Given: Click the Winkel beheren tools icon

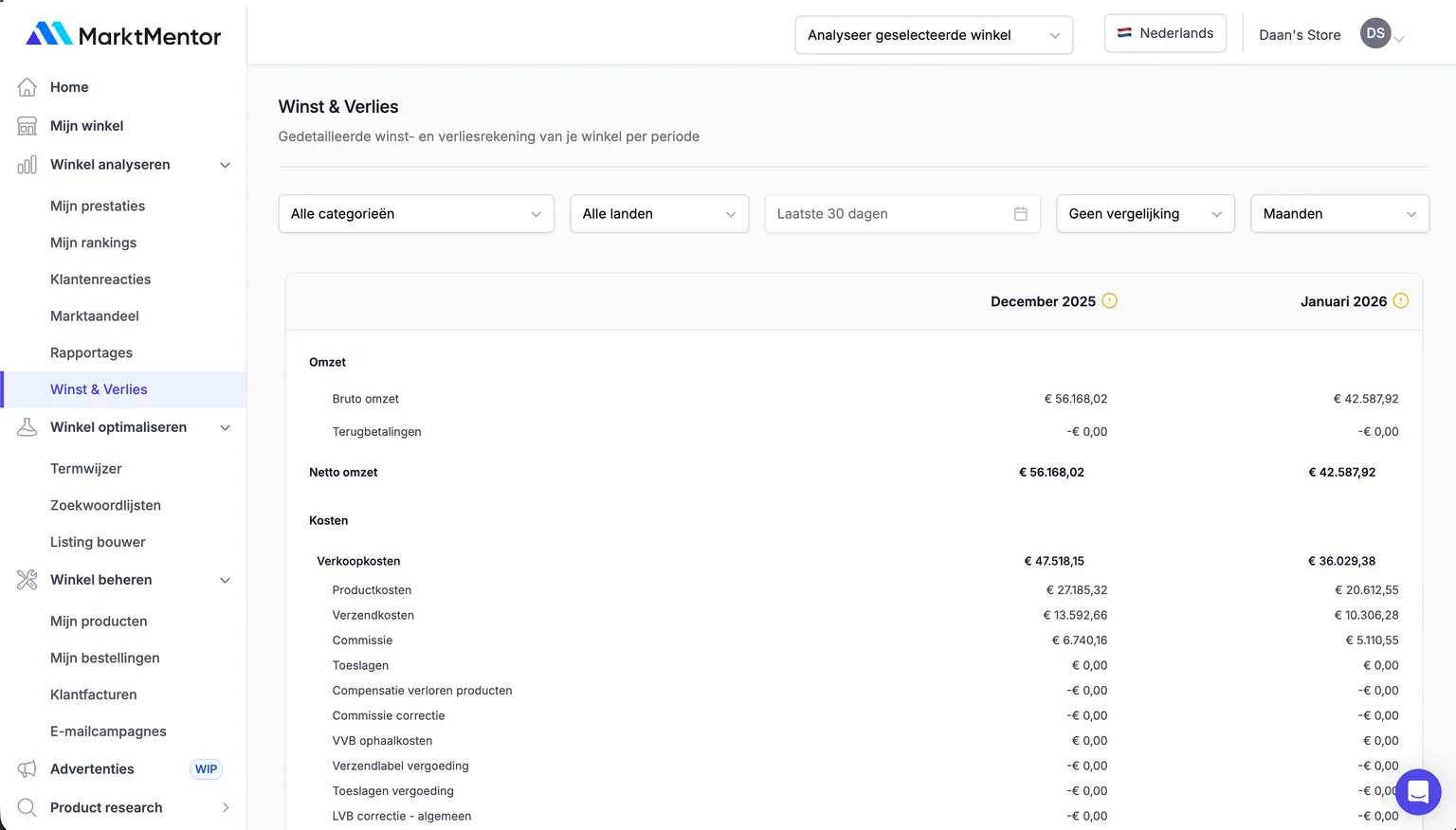Looking at the screenshot, I should click(x=27, y=580).
